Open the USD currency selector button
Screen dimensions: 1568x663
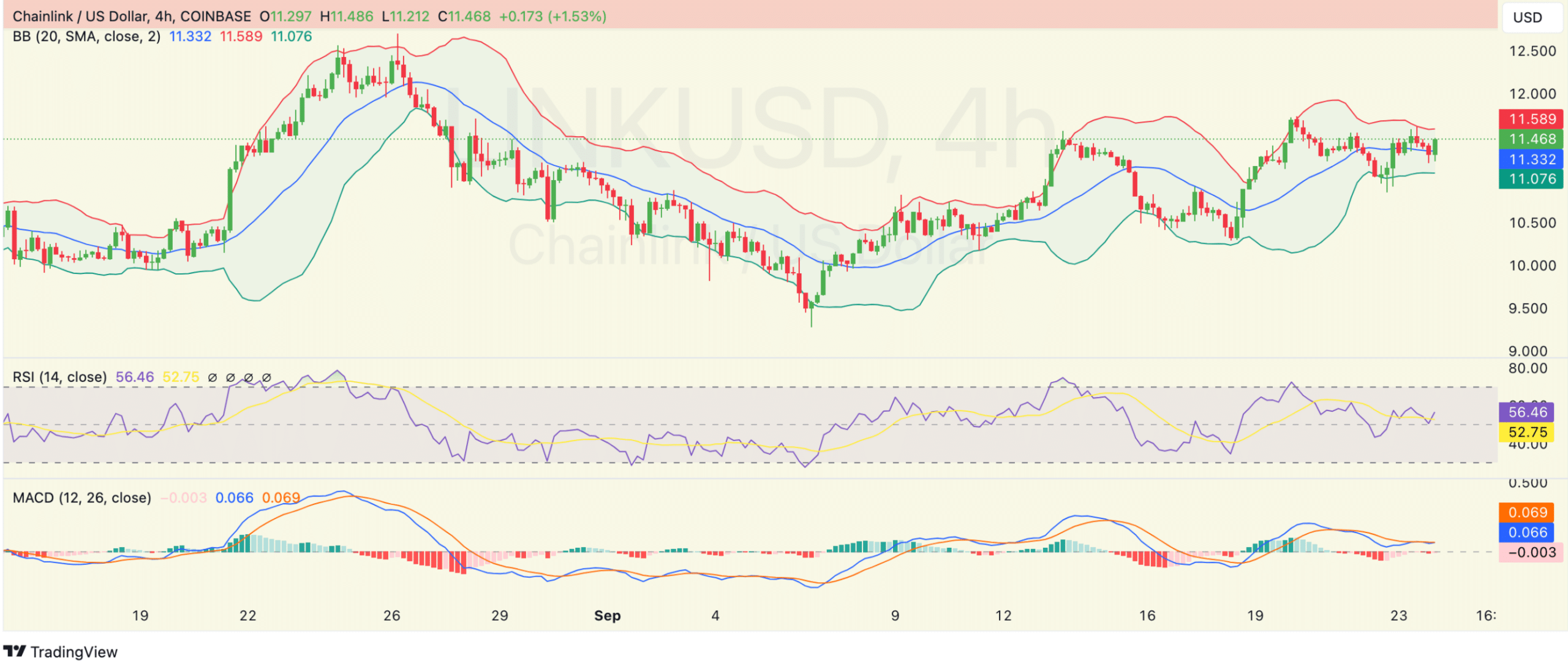click(x=1531, y=17)
